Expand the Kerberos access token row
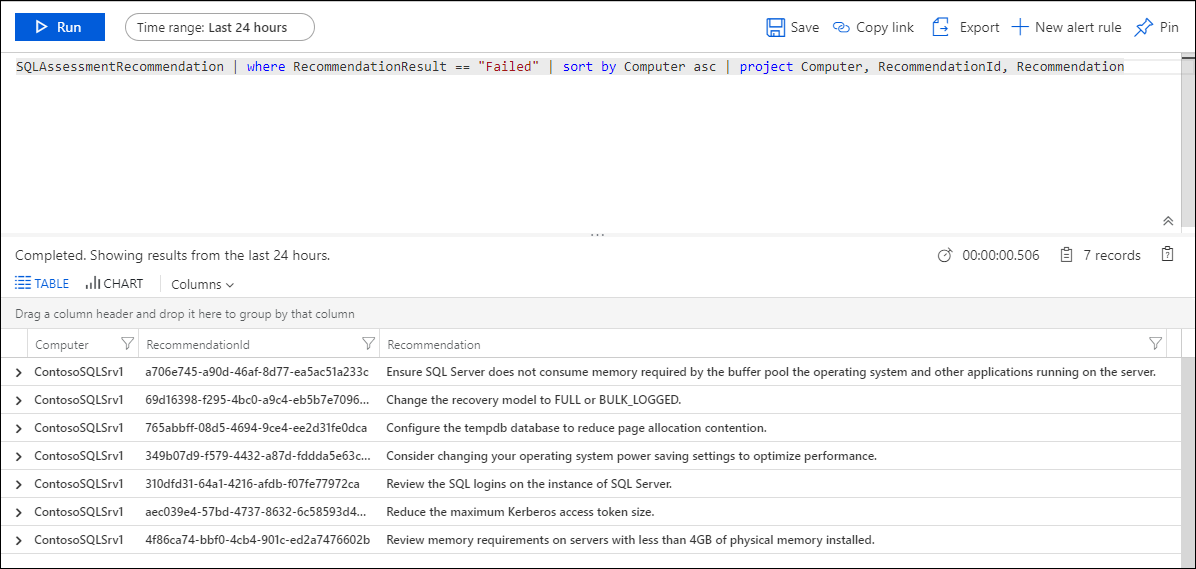Image resolution: width=1196 pixels, height=569 pixels. pyautogui.click(x=19, y=513)
